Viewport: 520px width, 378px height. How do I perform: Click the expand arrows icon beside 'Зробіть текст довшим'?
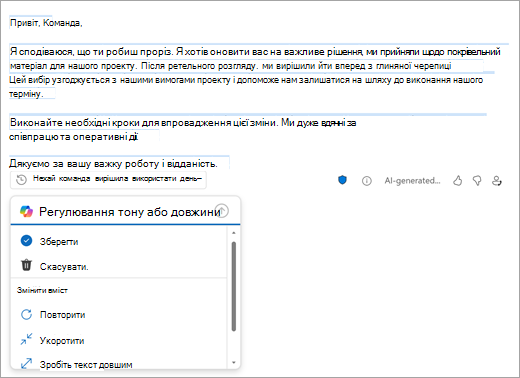[26, 363]
